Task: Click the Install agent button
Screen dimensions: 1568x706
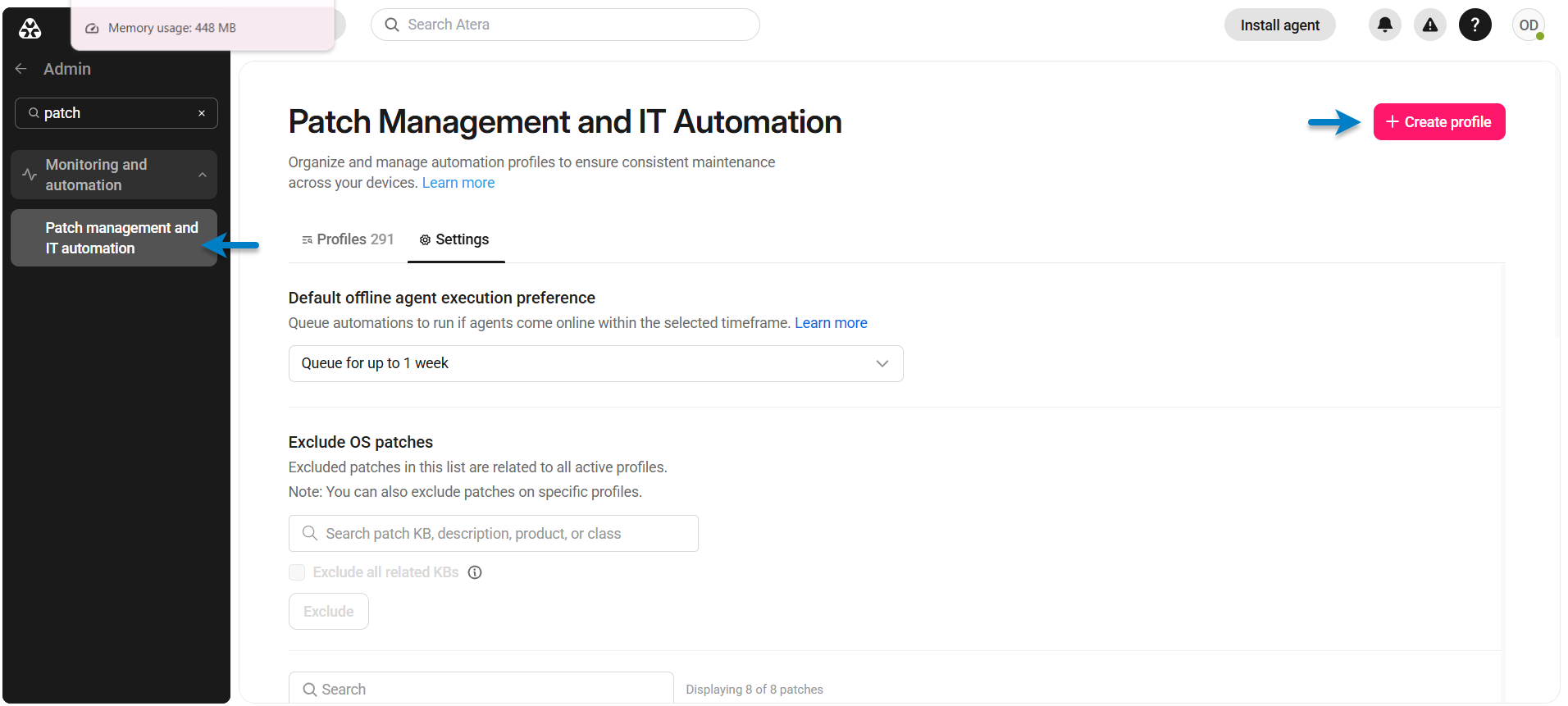Action: [x=1279, y=25]
